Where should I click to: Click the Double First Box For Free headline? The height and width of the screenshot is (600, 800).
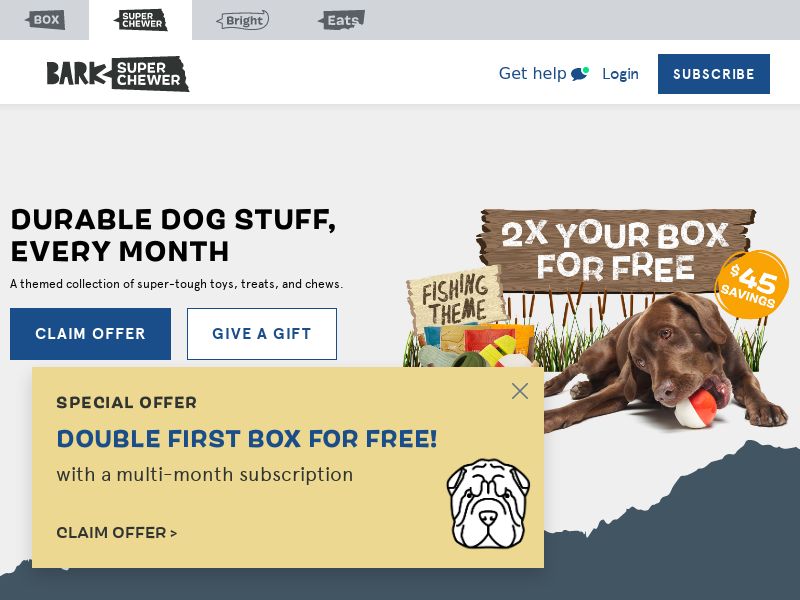click(x=247, y=439)
